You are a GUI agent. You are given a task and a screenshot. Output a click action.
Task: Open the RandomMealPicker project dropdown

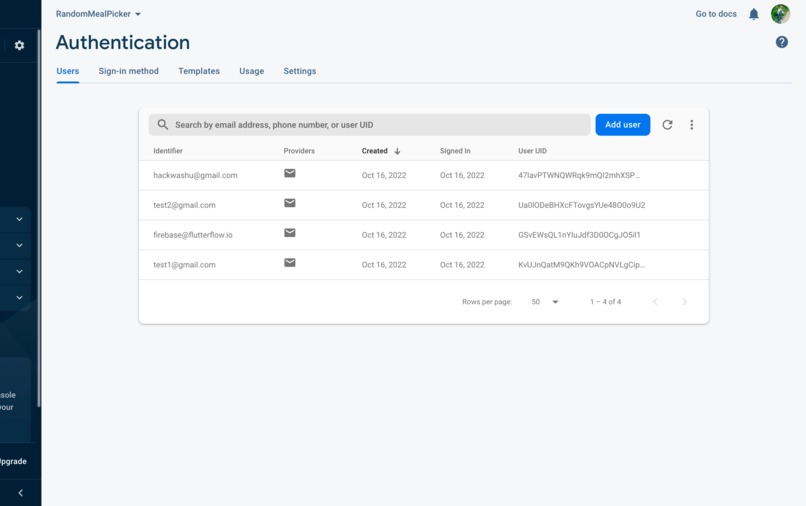pyautogui.click(x=98, y=14)
